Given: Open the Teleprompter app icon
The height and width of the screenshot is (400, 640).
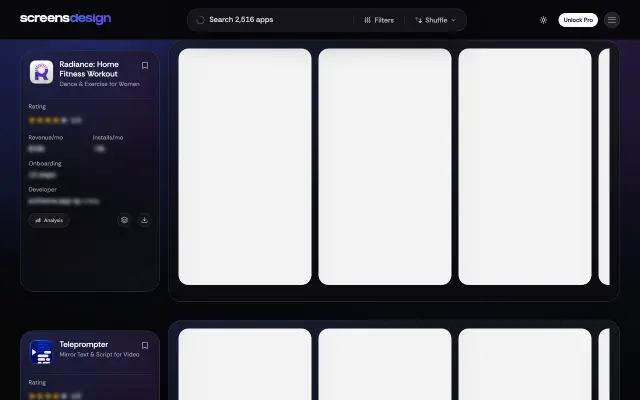Looking at the screenshot, I should point(41,352).
